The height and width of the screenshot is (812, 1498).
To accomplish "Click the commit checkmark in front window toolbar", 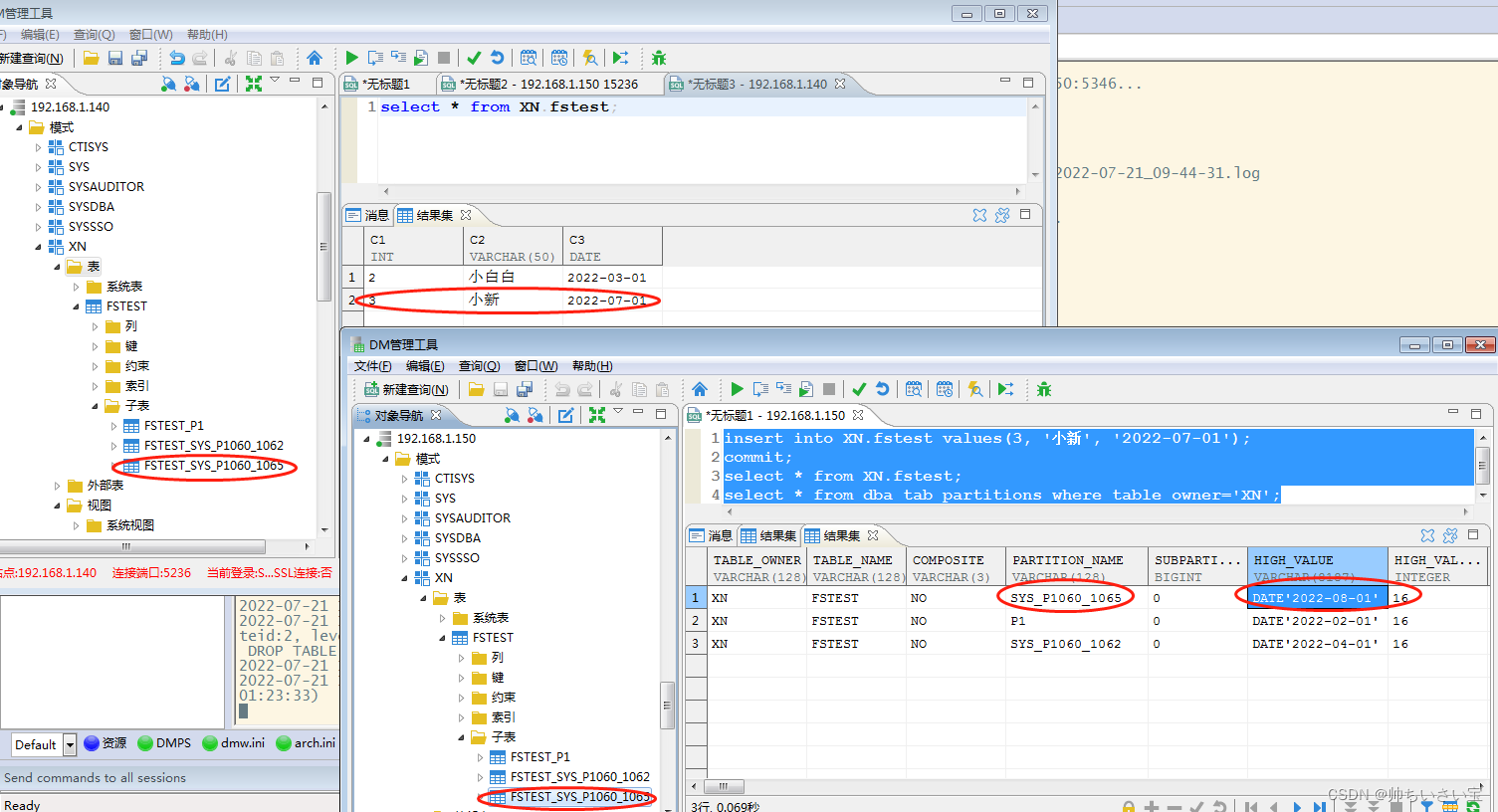I will tap(859, 389).
